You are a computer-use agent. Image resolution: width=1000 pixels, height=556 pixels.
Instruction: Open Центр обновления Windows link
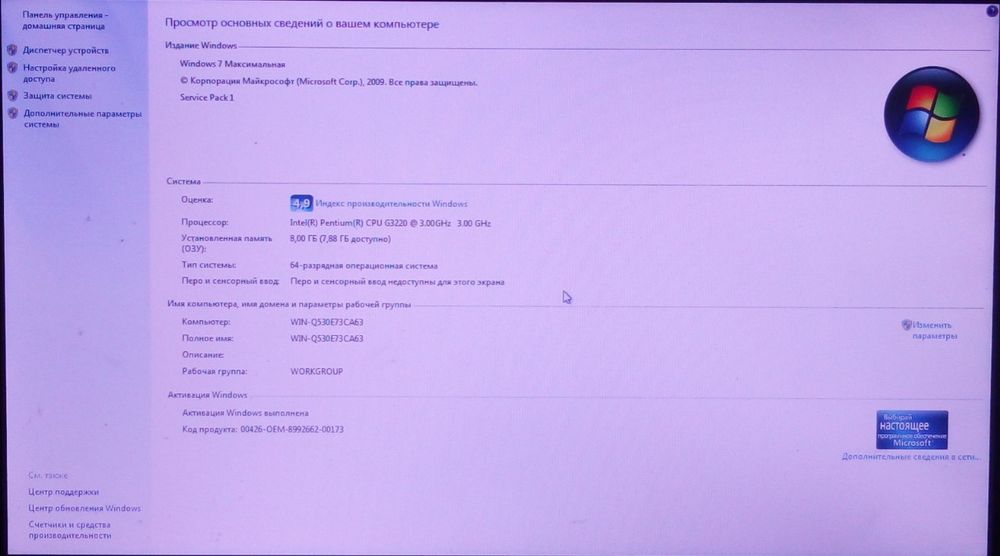coord(84,509)
